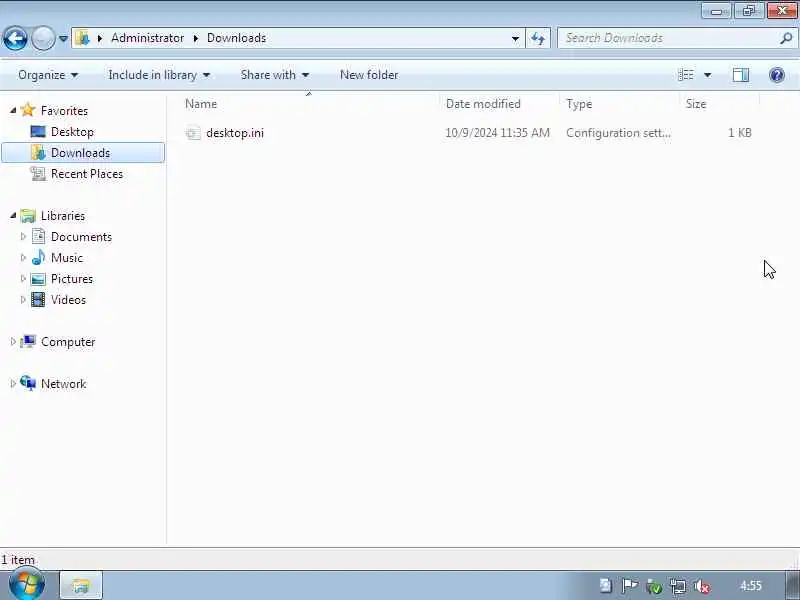
Task: Collapse the Favorites group
Action: (x=13, y=110)
